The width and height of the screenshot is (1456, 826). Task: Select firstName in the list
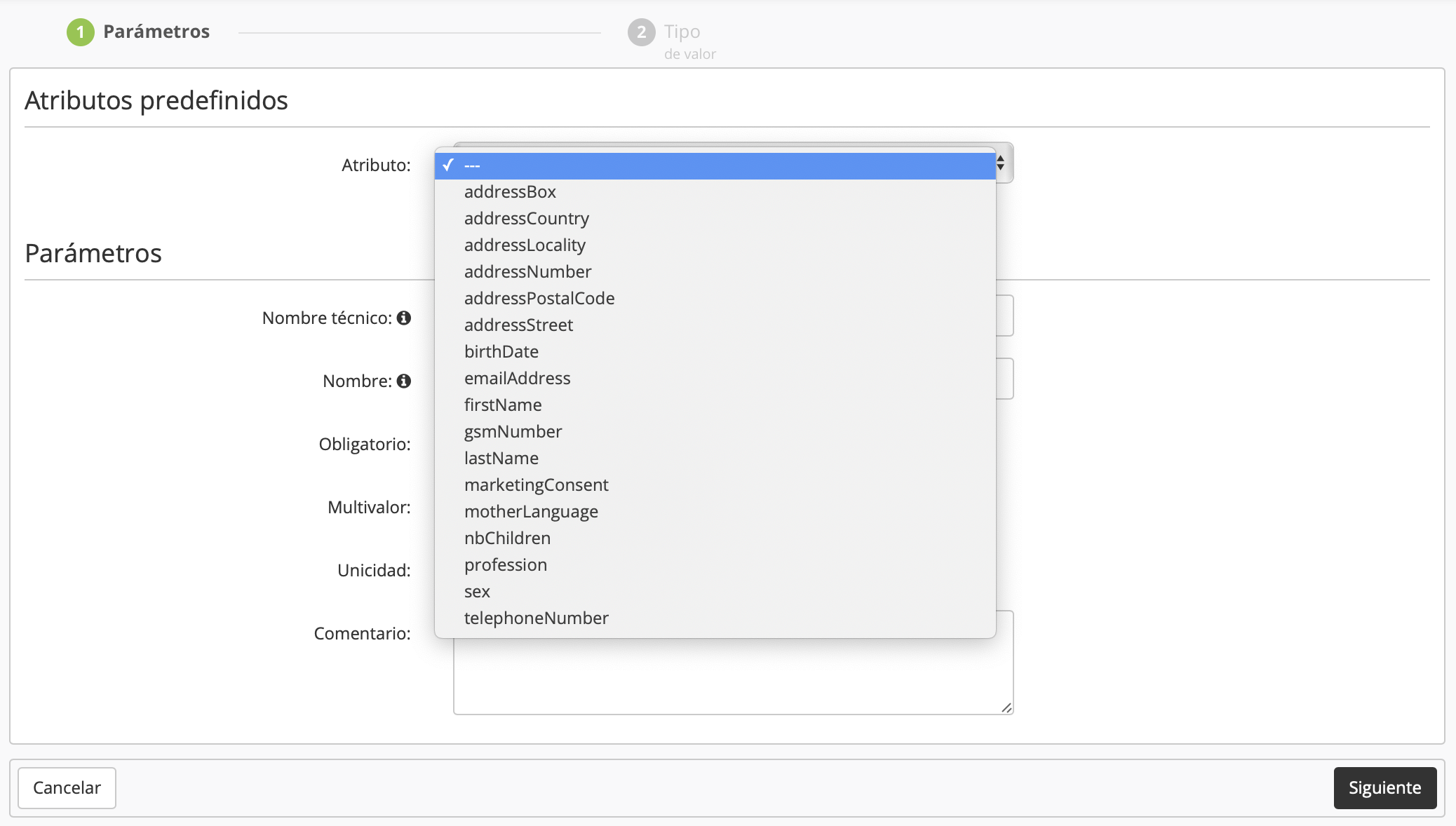point(502,405)
